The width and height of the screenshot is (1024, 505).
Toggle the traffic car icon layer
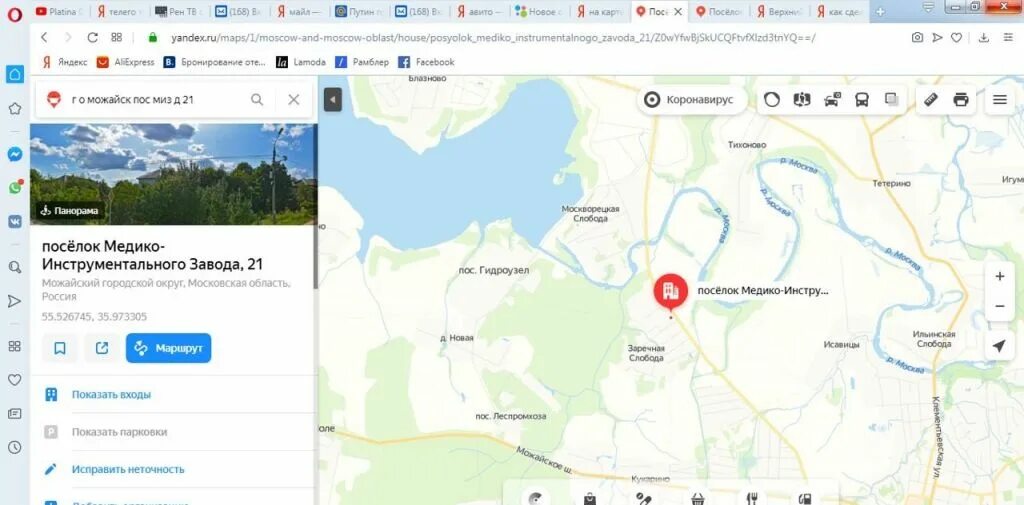coord(832,100)
